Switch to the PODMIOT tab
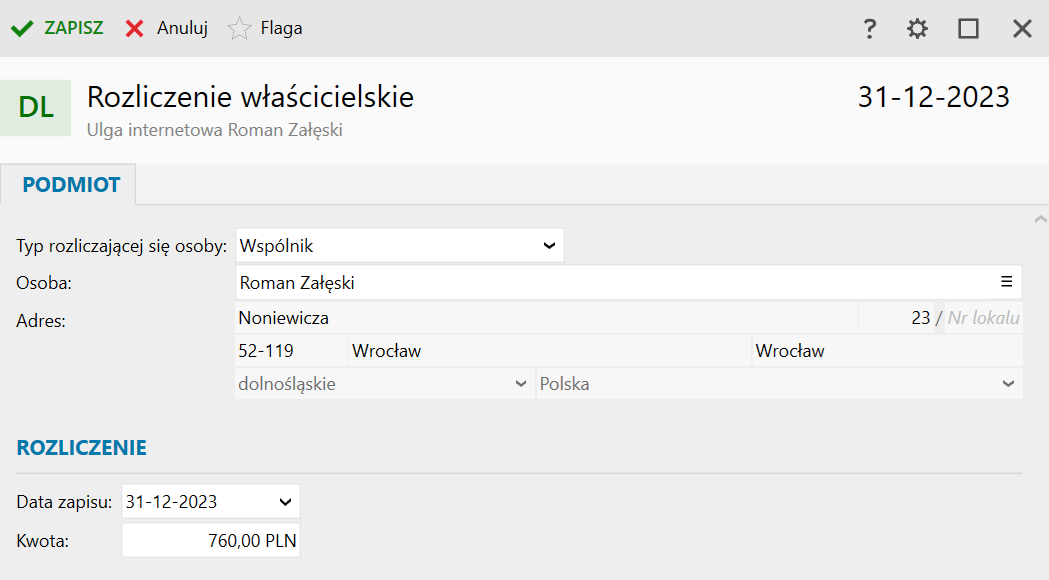1049x580 pixels. tap(71, 185)
